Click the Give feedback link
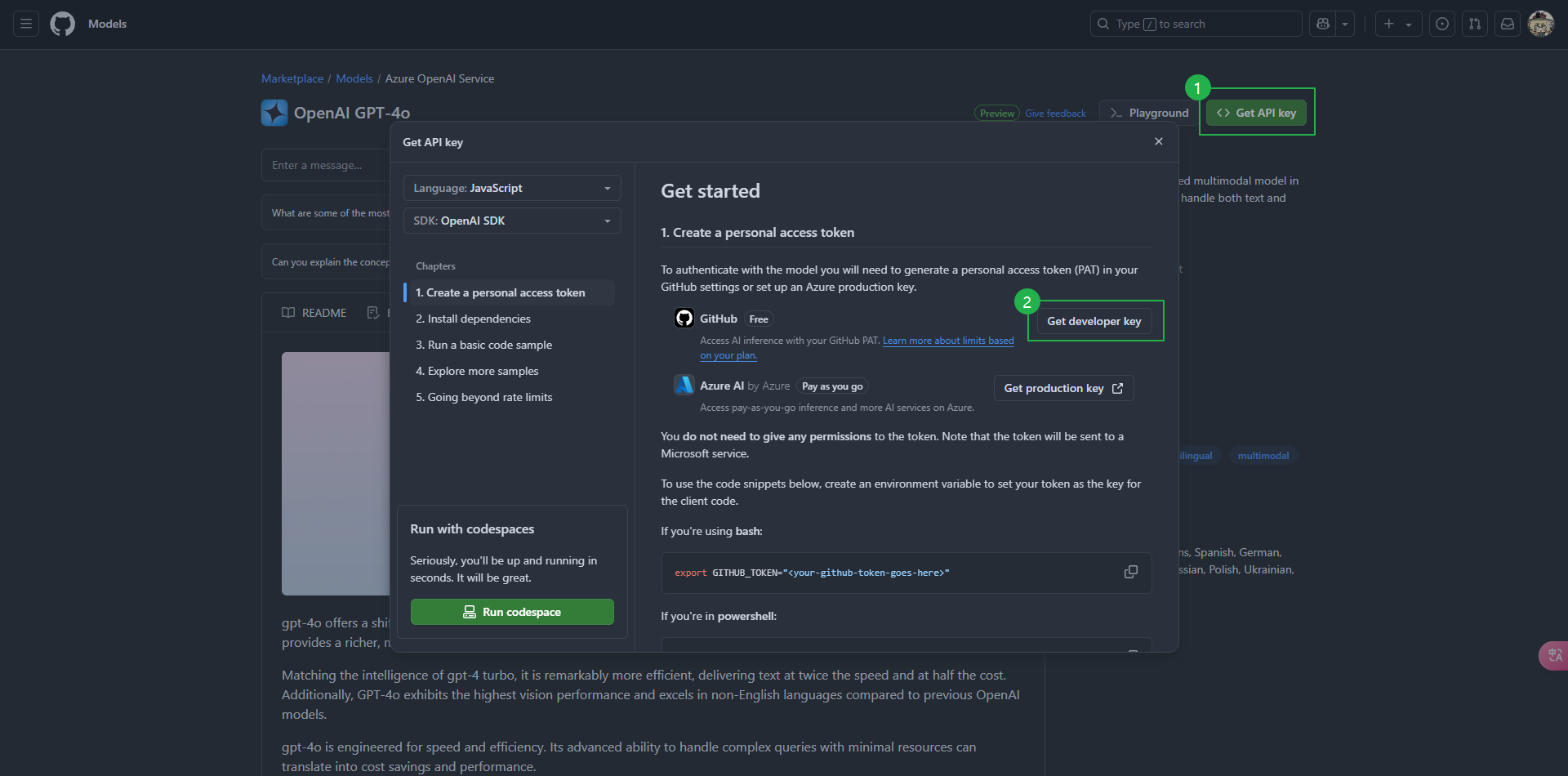Viewport: 1568px width, 776px height. pyautogui.click(x=1055, y=114)
